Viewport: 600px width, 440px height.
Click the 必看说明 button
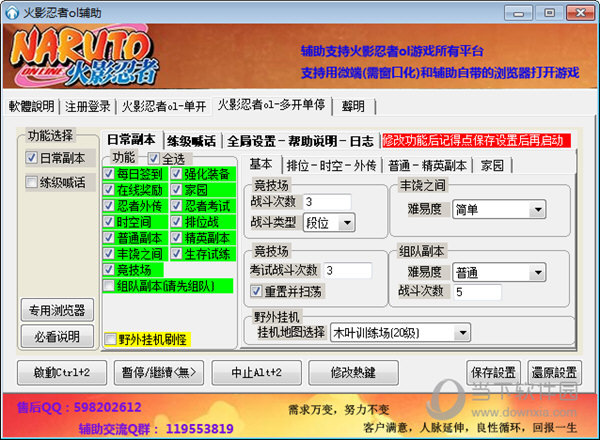57,336
